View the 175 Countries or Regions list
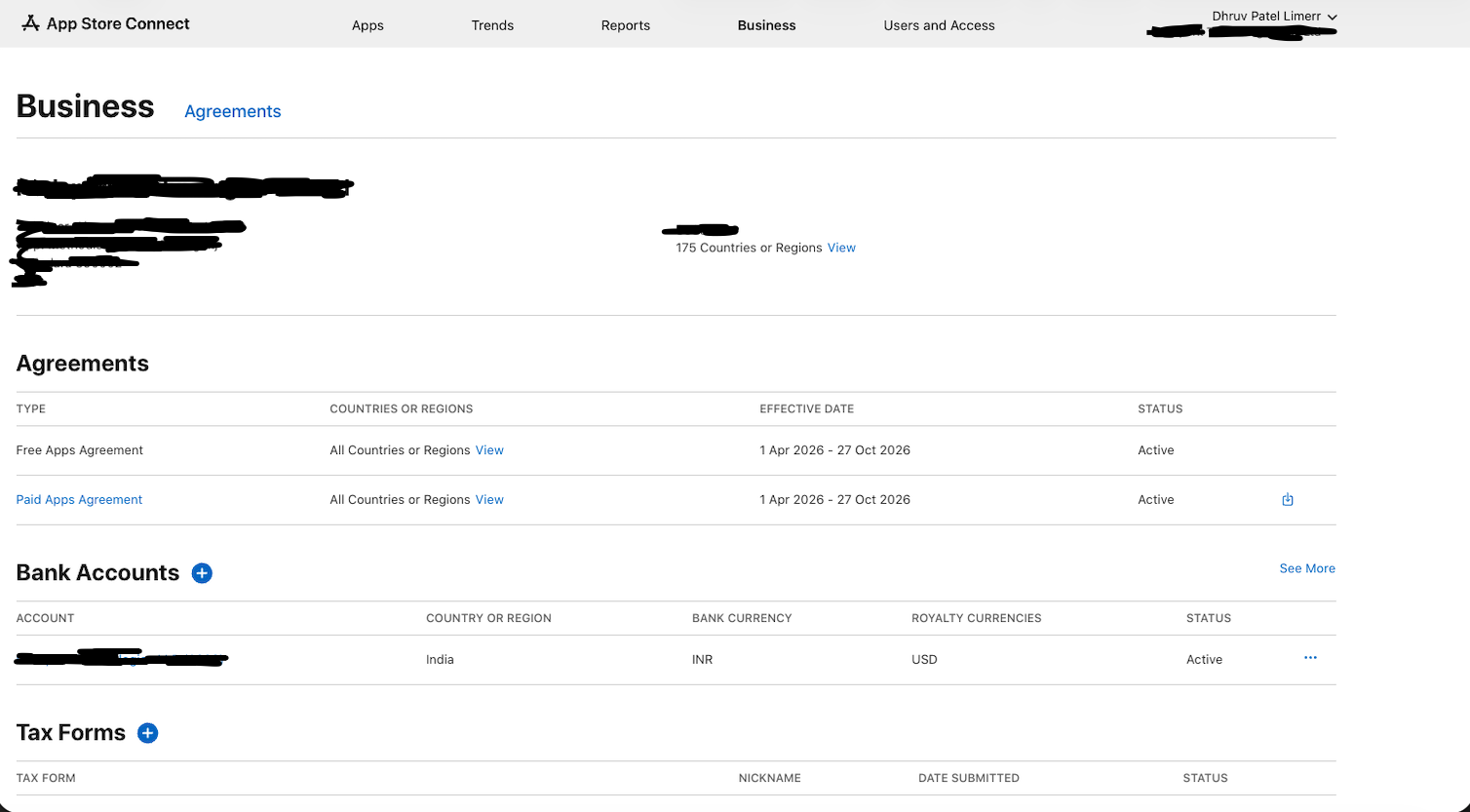Image resolution: width=1470 pixels, height=812 pixels. point(841,248)
